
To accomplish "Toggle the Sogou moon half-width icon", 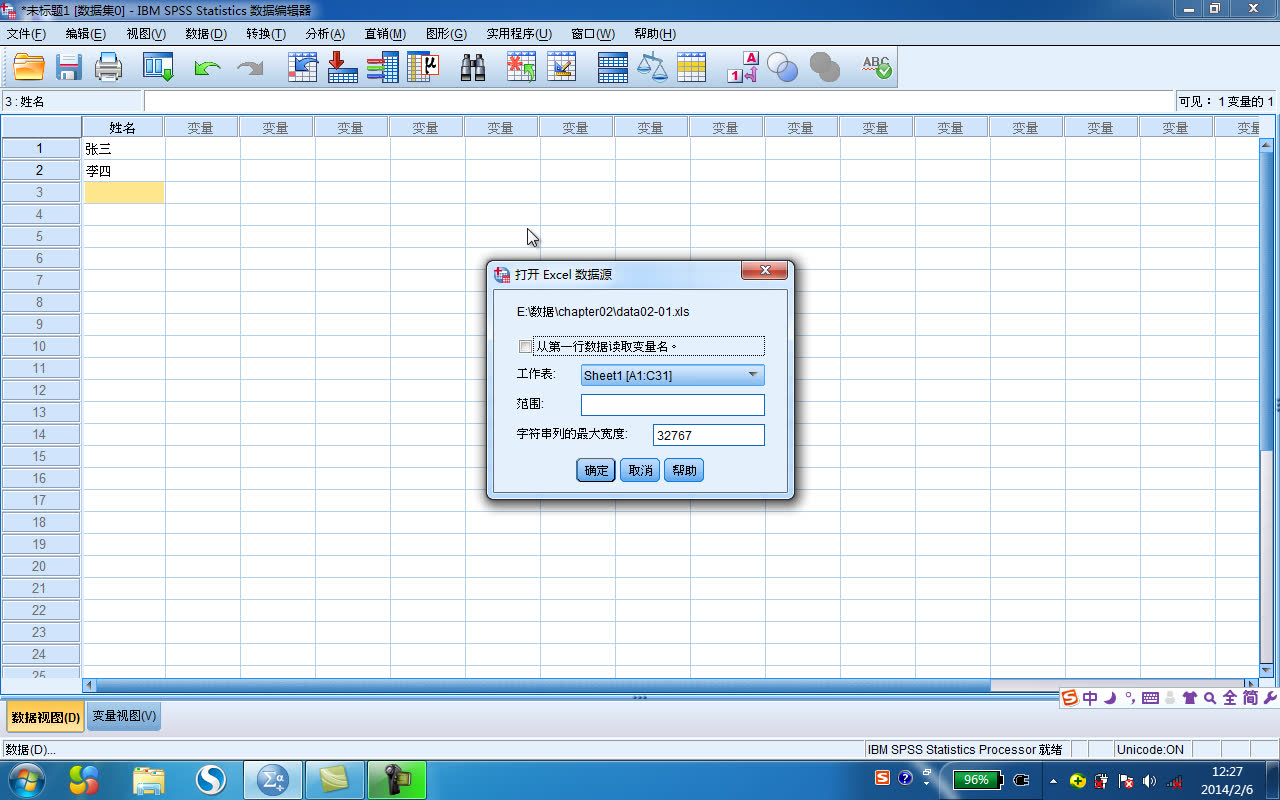I will pos(1110,698).
